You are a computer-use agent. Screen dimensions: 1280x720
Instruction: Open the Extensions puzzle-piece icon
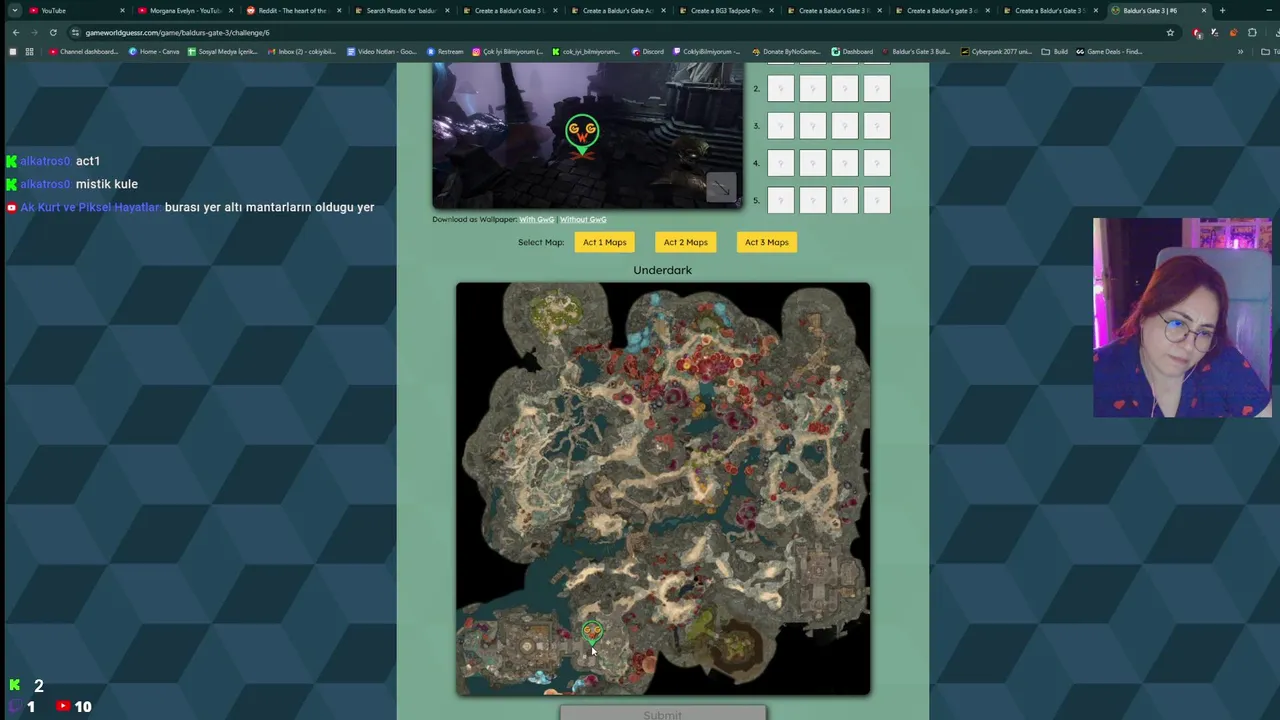tap(1252, 32)
